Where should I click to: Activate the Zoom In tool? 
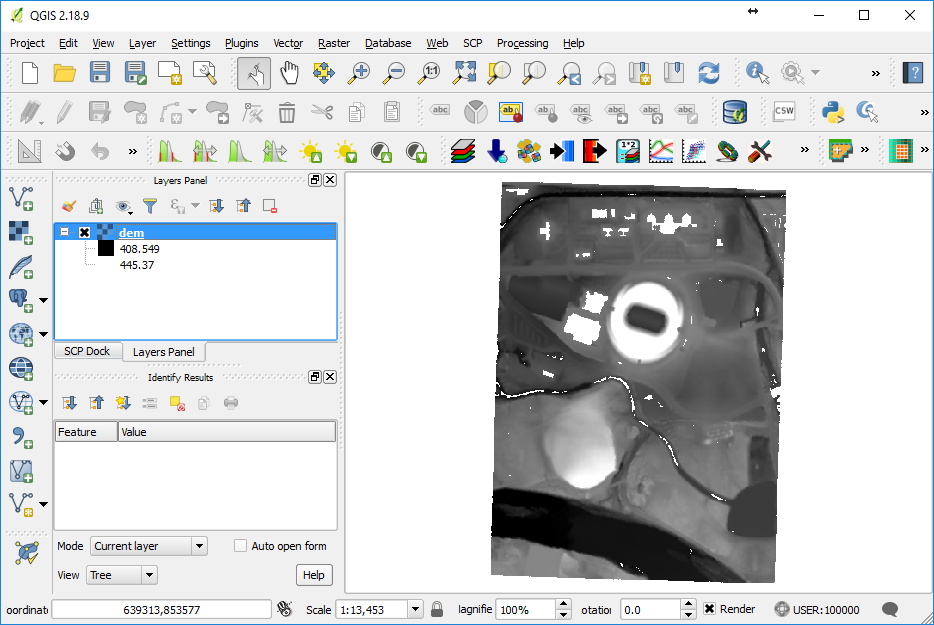pyautogui.click(x=358, y=72)
